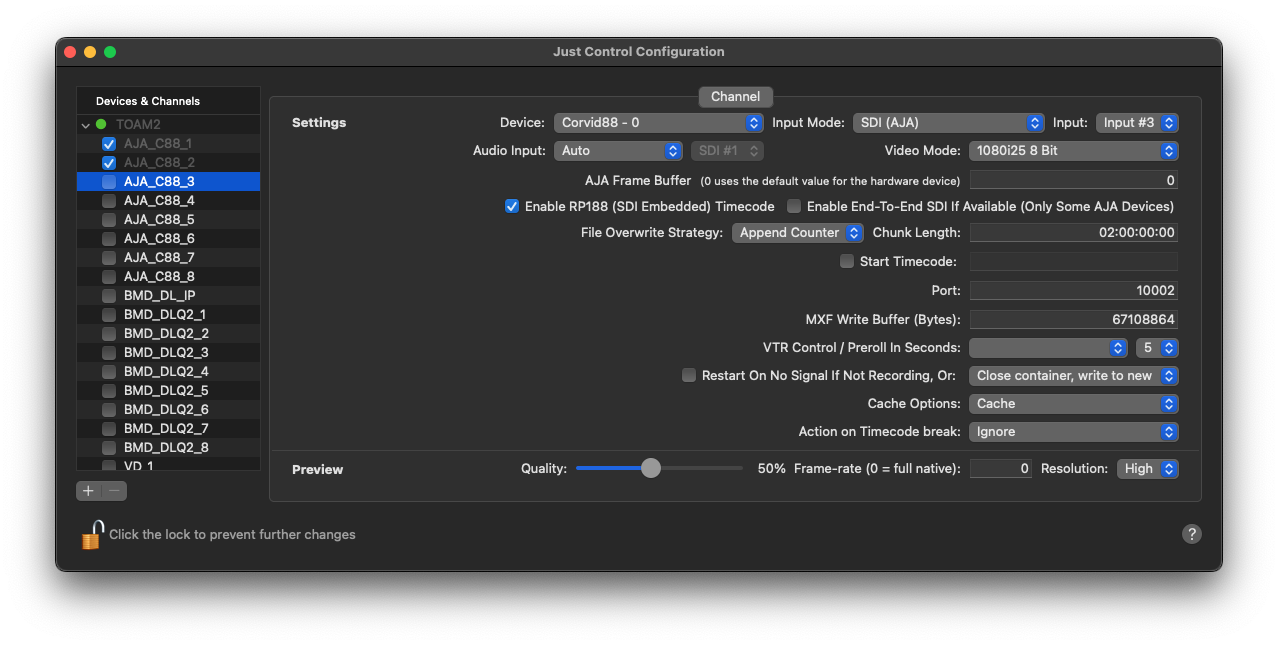The height and width of the screenshot is (645, 1278).
Task: Click the Frame-rate input field
Action: (1000, 468)
